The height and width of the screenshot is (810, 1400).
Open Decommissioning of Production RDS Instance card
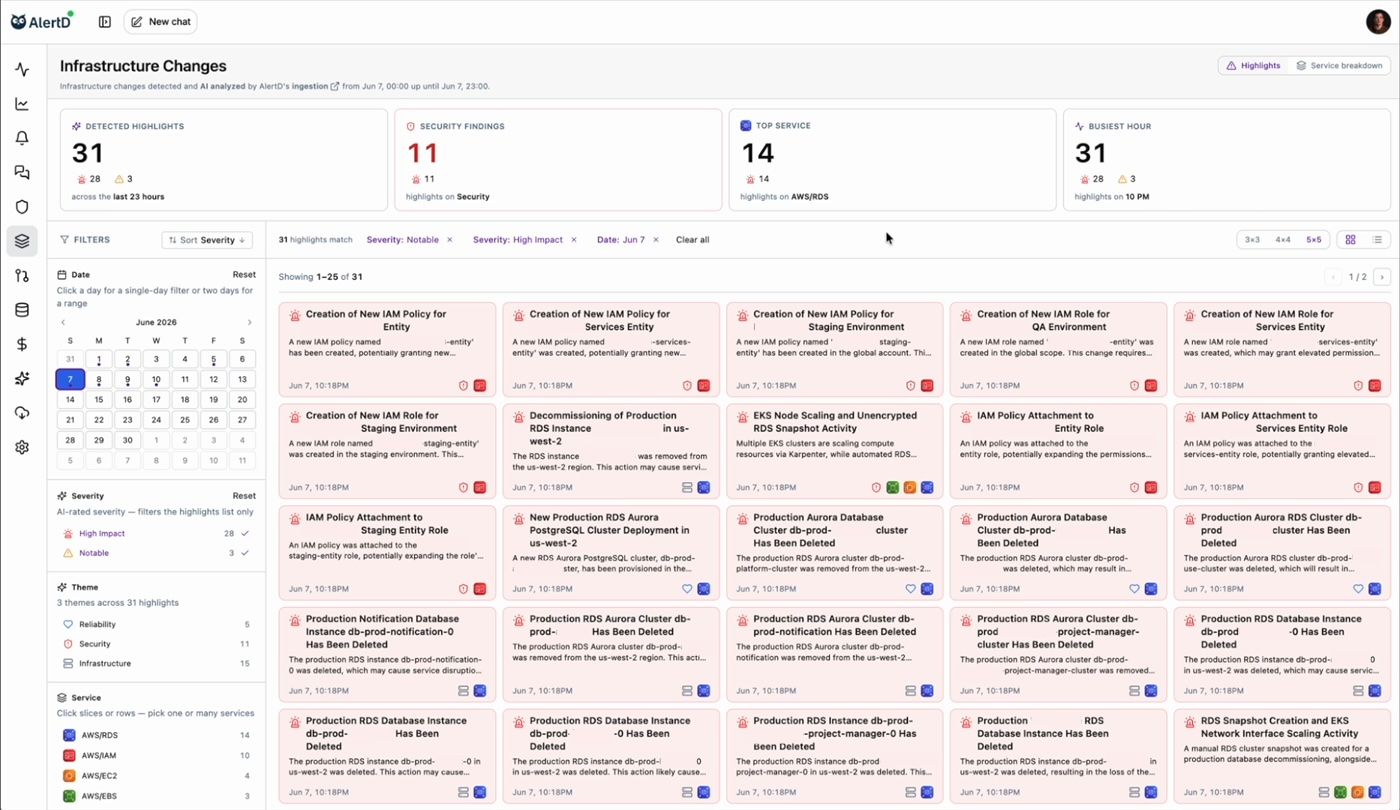pyautogui.click(x=611, y=451)
